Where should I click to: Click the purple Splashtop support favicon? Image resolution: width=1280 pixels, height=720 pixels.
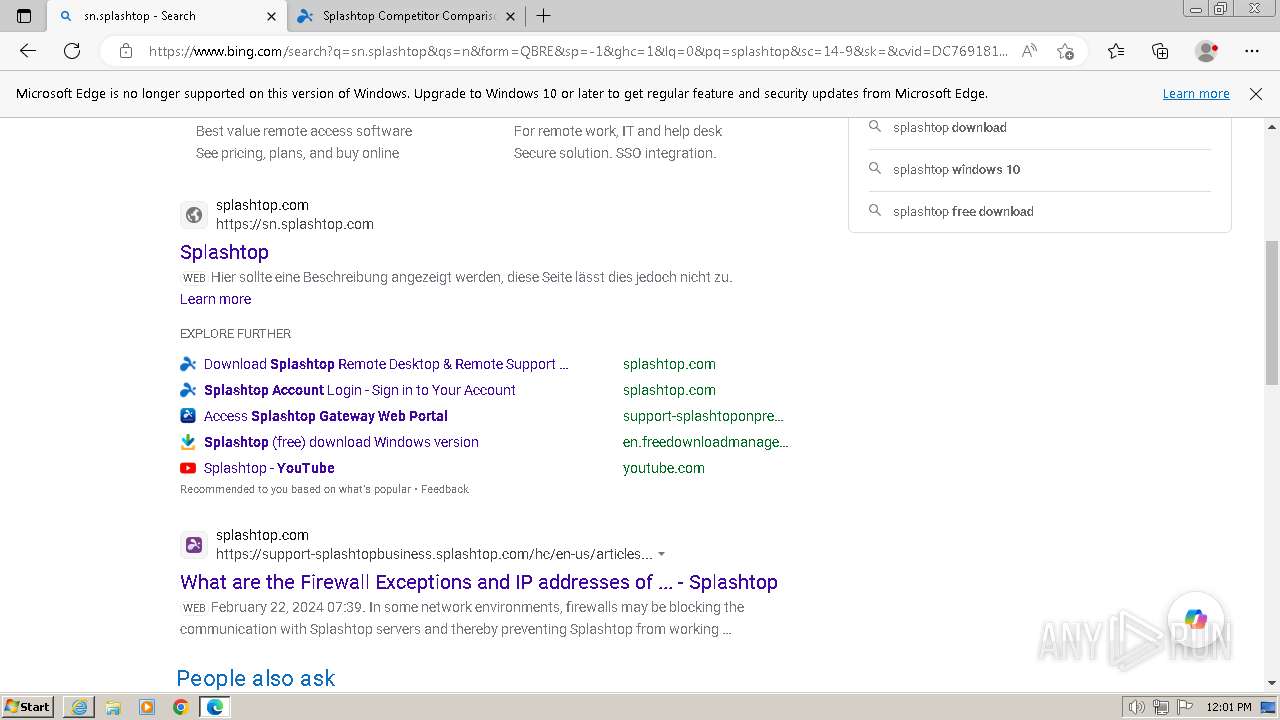tap(194, 545)
